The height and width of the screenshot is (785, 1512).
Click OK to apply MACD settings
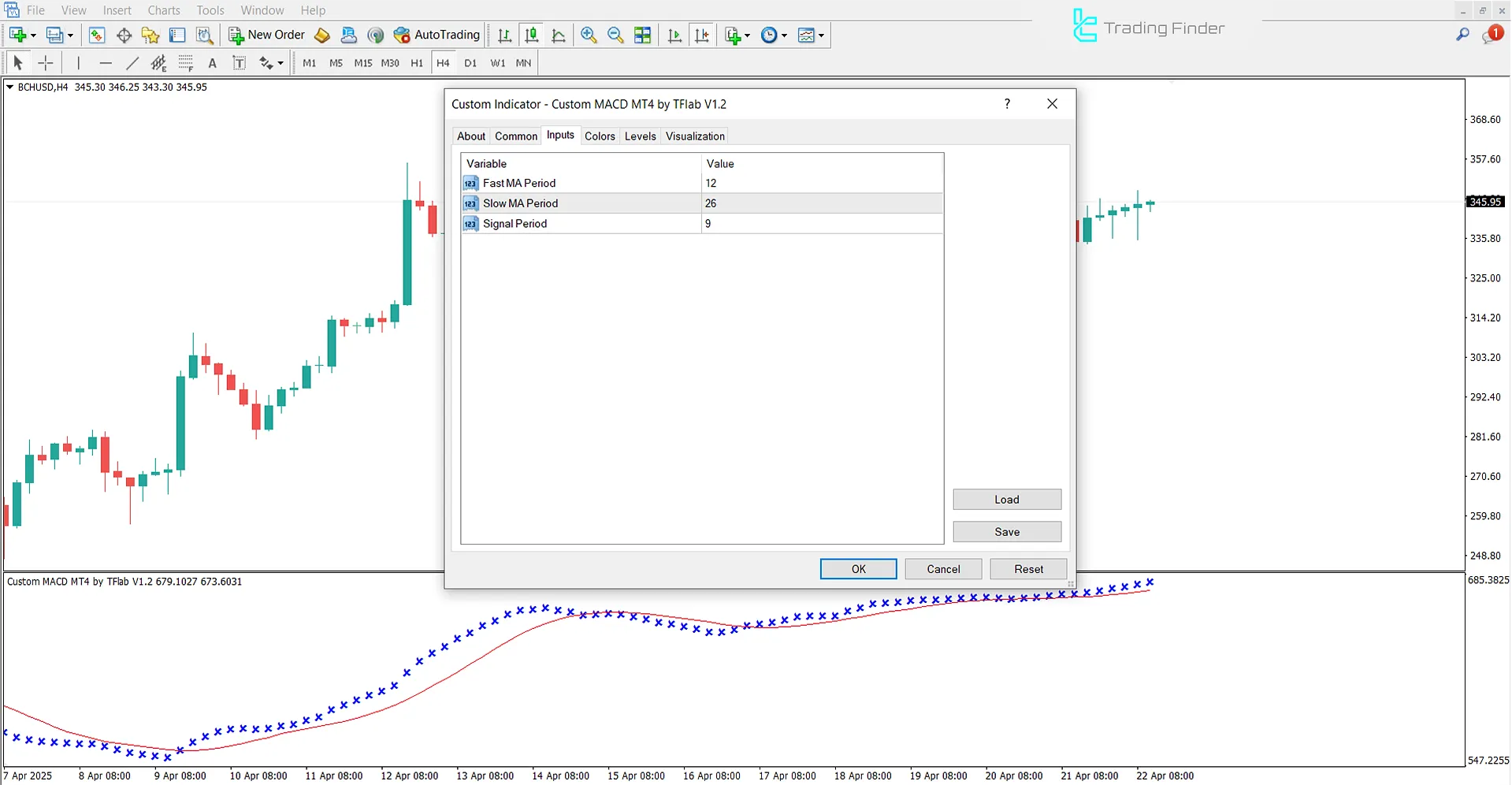pos(858,568)
